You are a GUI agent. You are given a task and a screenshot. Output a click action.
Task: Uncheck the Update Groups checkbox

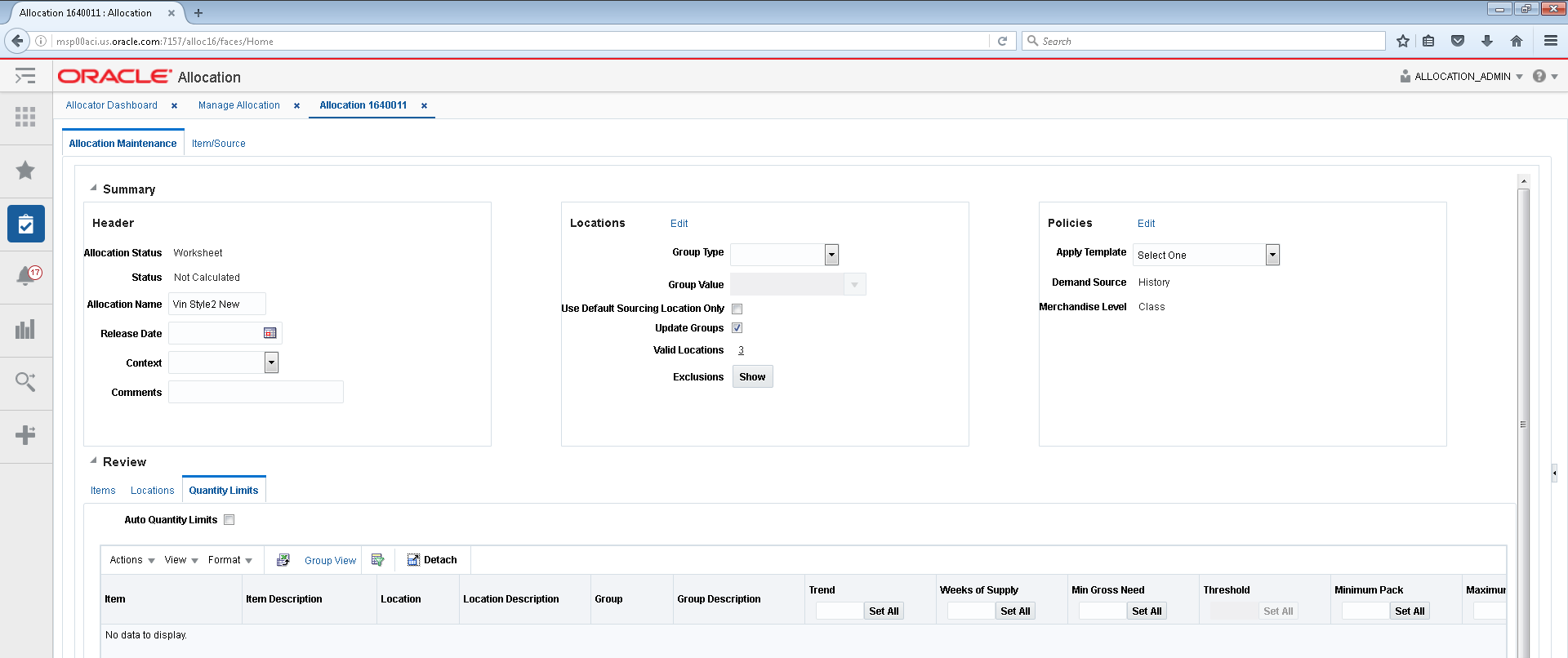tap(737, 328)
